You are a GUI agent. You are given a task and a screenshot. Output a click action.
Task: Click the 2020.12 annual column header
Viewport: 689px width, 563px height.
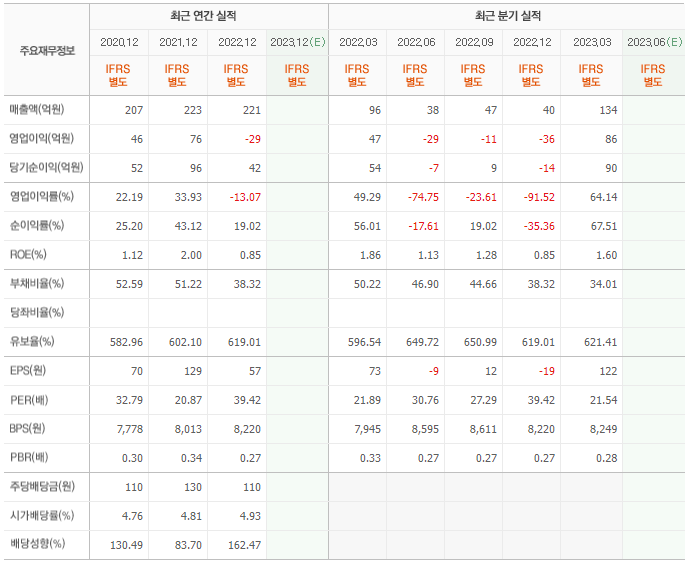pyautogui.click(x=119, y=42)
